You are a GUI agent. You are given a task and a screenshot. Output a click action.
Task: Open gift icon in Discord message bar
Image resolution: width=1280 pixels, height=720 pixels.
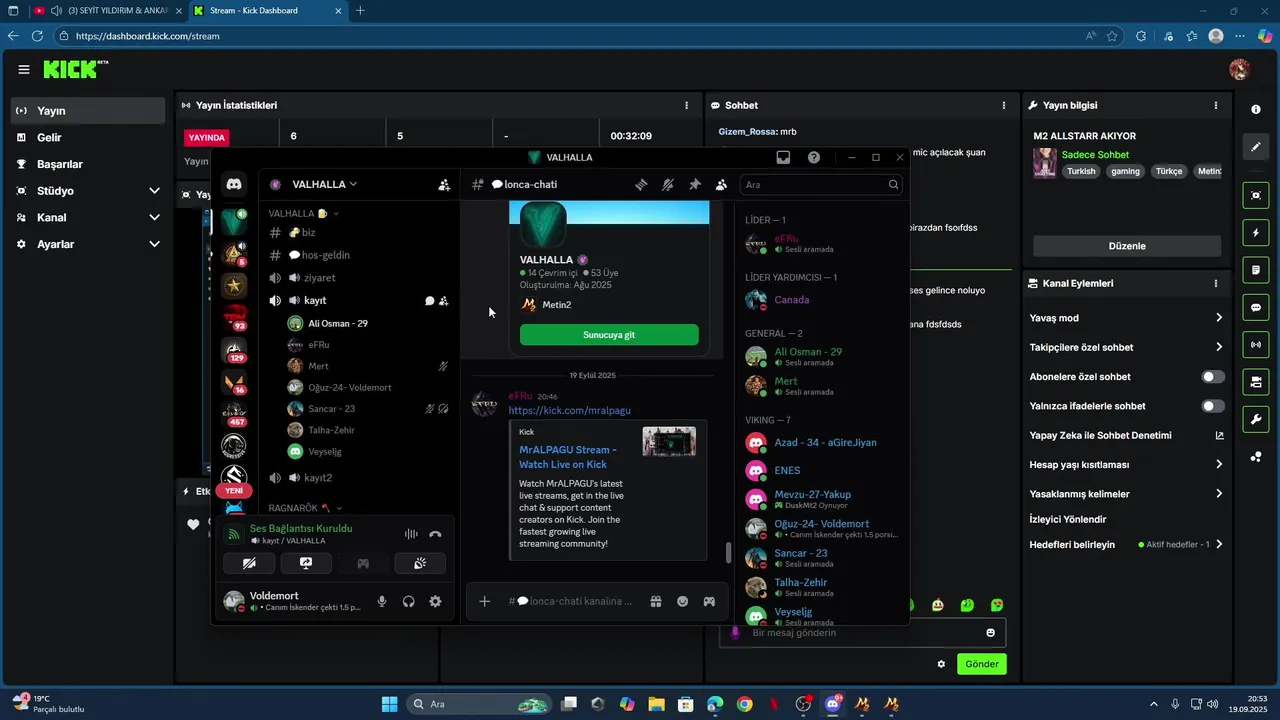[655, 601]
